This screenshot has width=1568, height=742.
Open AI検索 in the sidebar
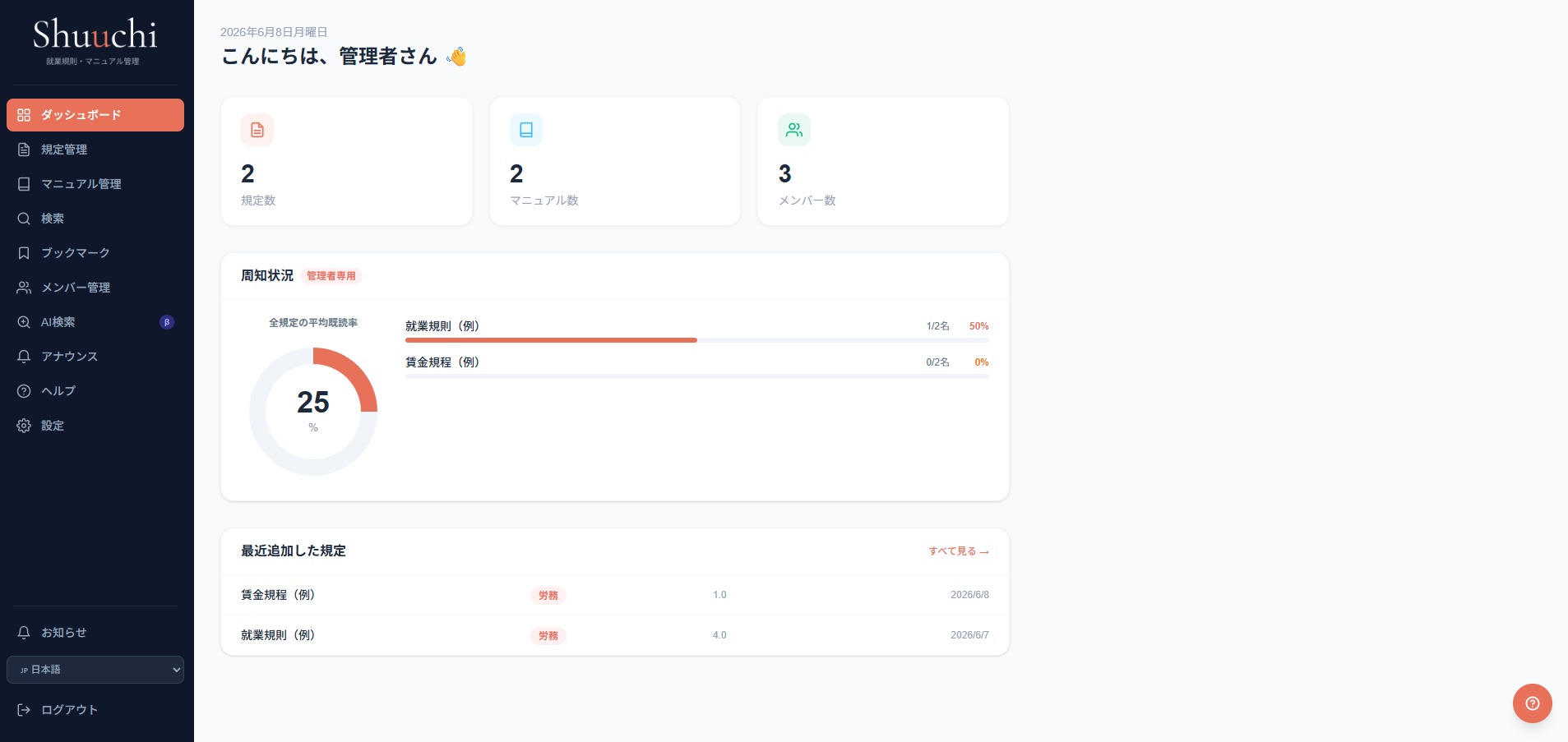(x=95, y=322)
